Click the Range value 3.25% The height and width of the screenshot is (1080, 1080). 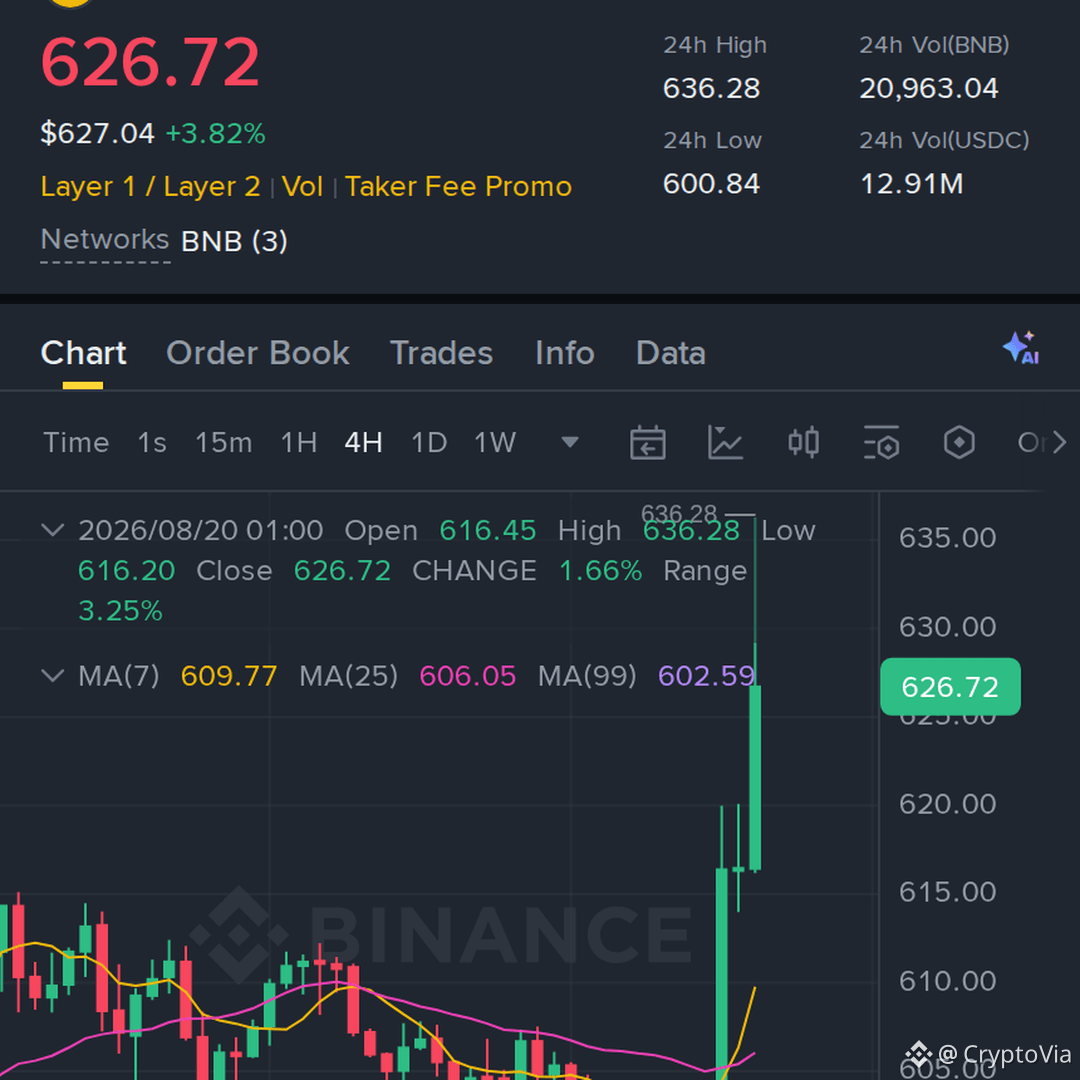pyautogui.click(x=121, y=611)
